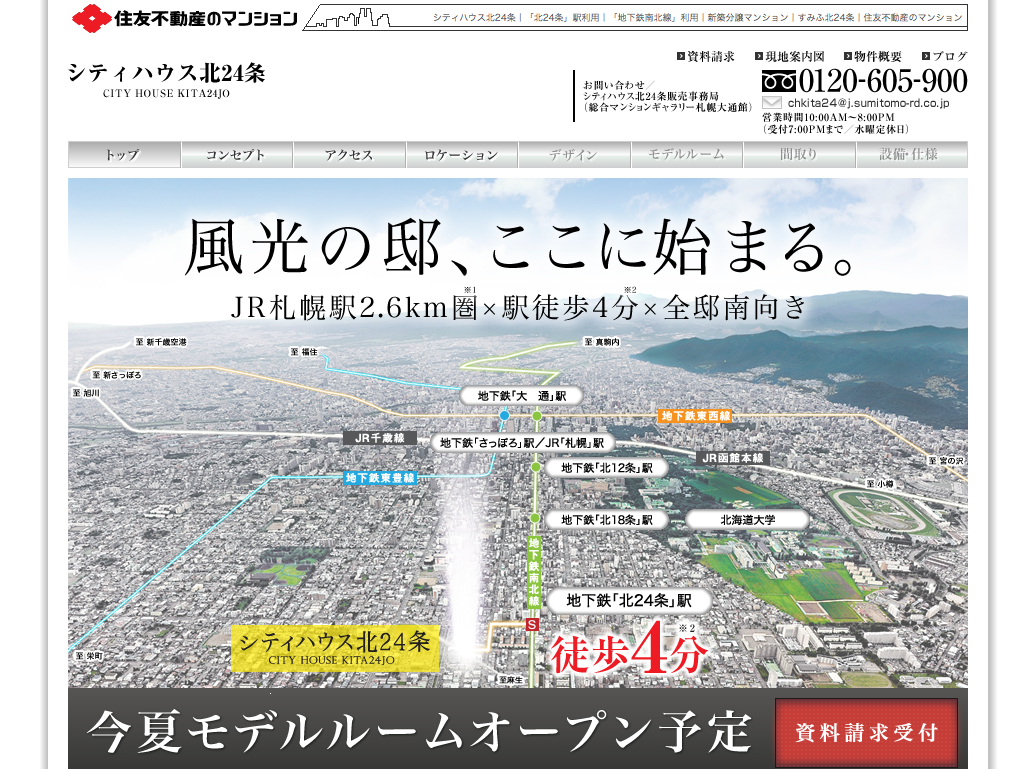
Task: Click the free-dial phone icon beside 0120-605-900
Action: (779, 80)
